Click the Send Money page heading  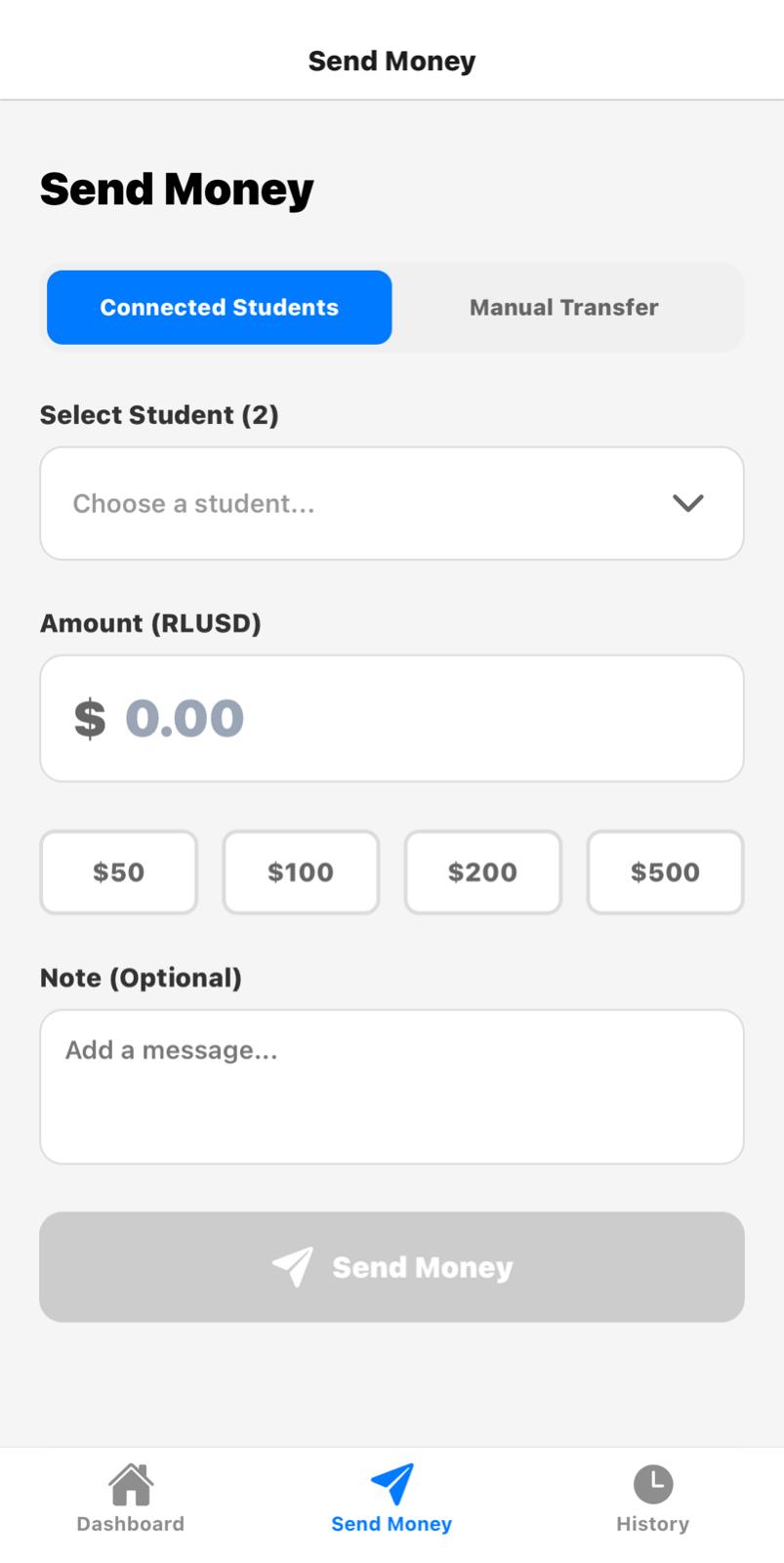[177, 189]
